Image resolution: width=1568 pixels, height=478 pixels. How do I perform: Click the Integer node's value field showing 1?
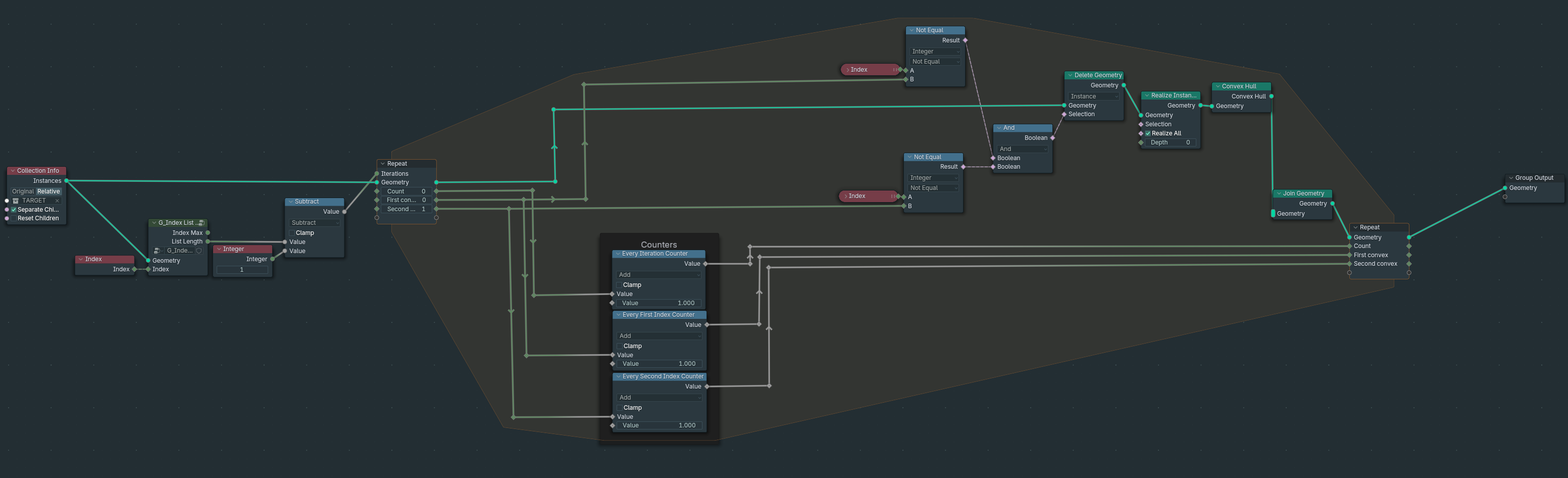click(242, 270)
